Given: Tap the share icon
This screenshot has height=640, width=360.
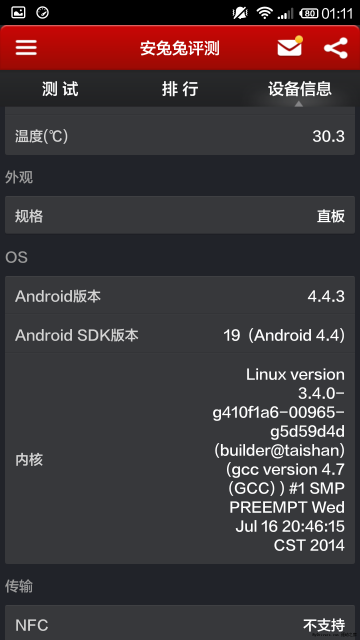Looking at the screenshot, I should coord(336,48).
